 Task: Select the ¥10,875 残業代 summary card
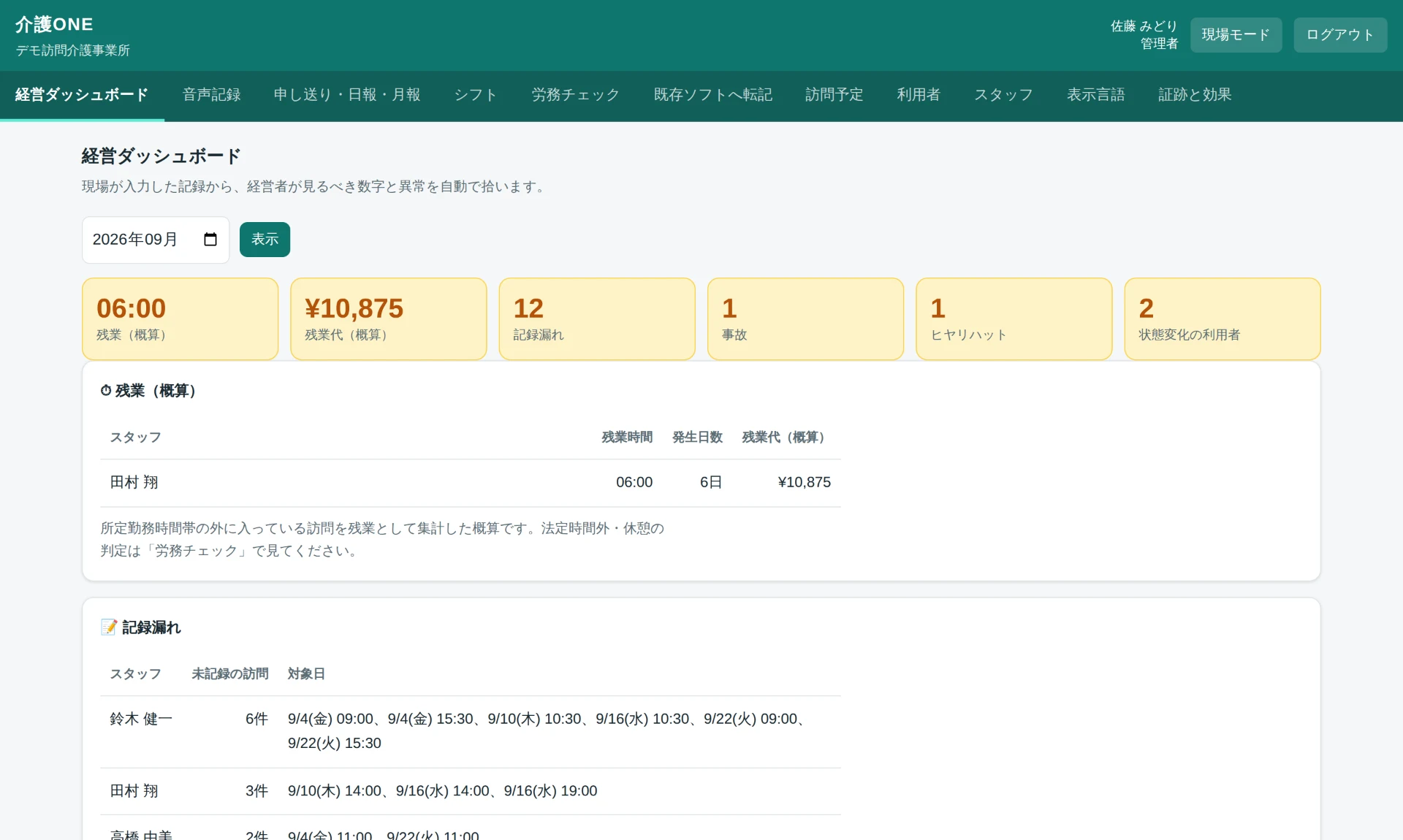click(x=389, y=318)
